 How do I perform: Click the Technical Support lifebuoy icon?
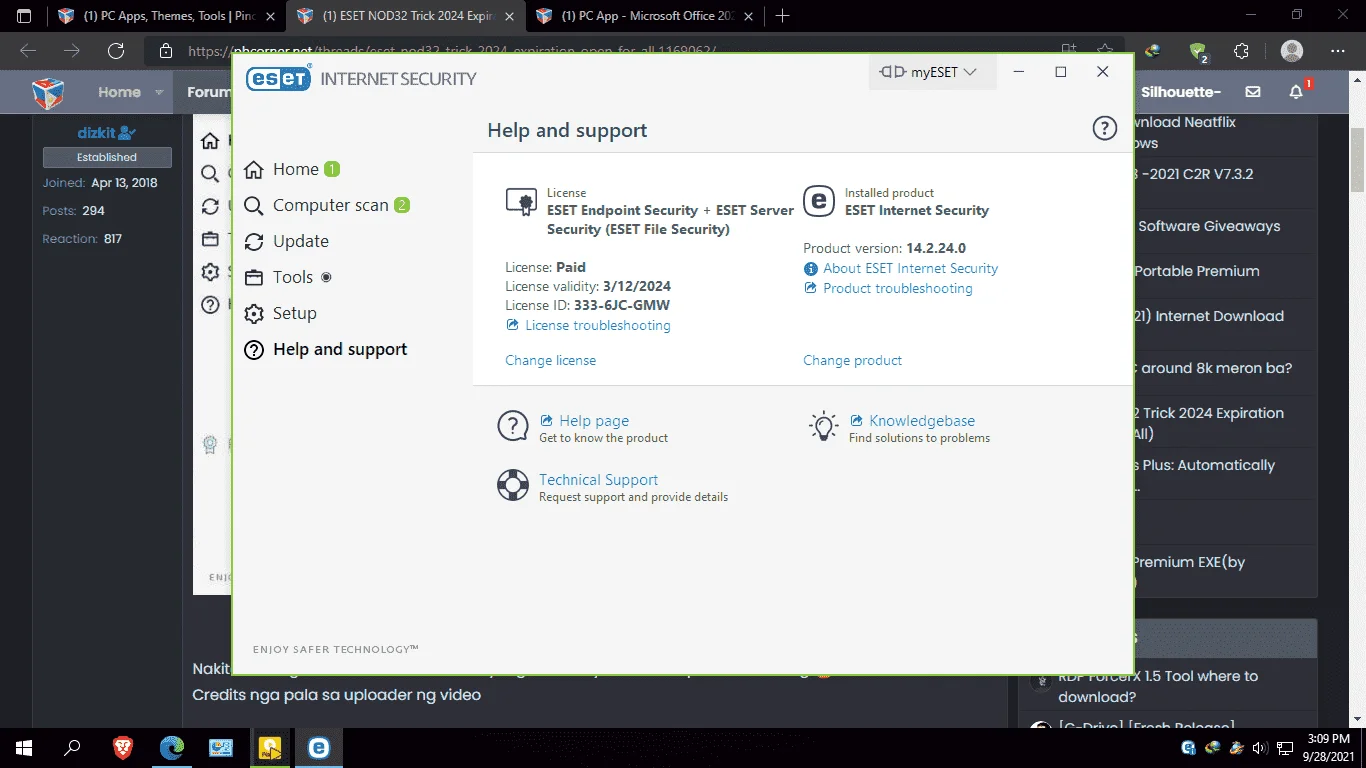(x=513, y=485)
